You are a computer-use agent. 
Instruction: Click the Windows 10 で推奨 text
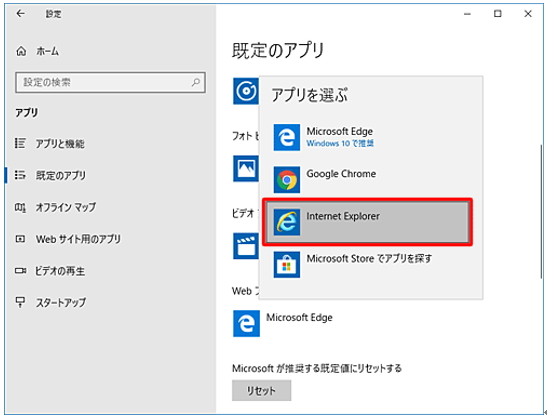(340, 143)
